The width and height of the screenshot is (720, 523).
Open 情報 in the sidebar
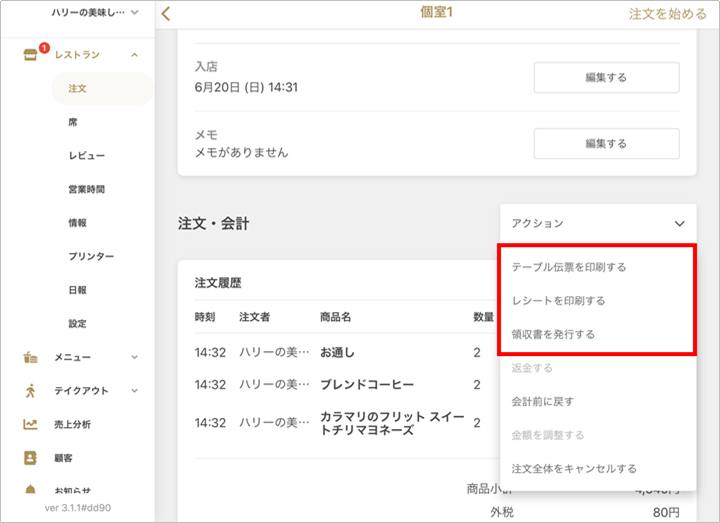78,223
